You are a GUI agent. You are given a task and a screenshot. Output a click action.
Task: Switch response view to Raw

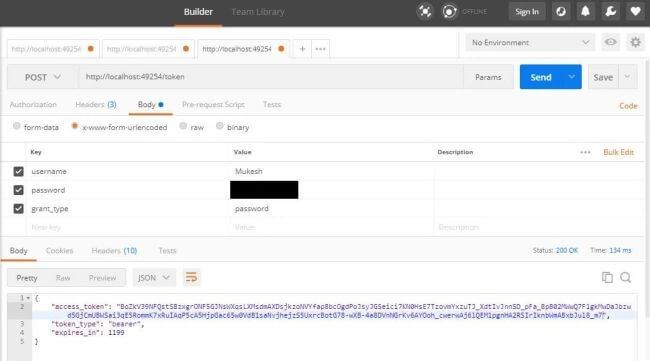click(63, 278)
